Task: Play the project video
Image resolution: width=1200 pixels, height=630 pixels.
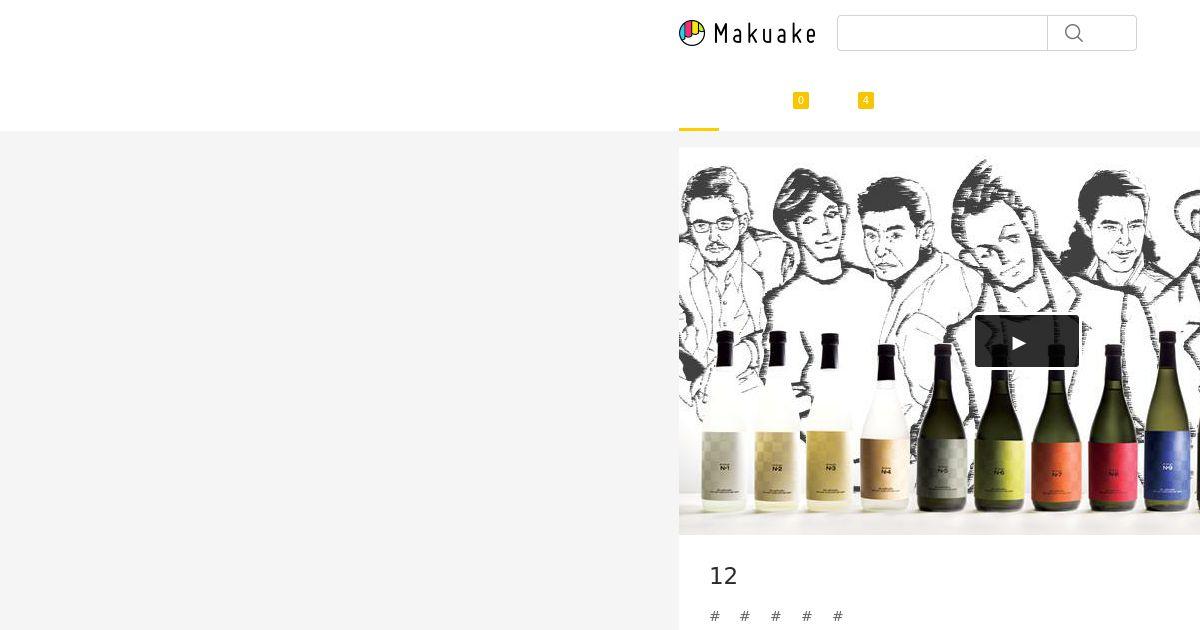Action: (1027, 342)
